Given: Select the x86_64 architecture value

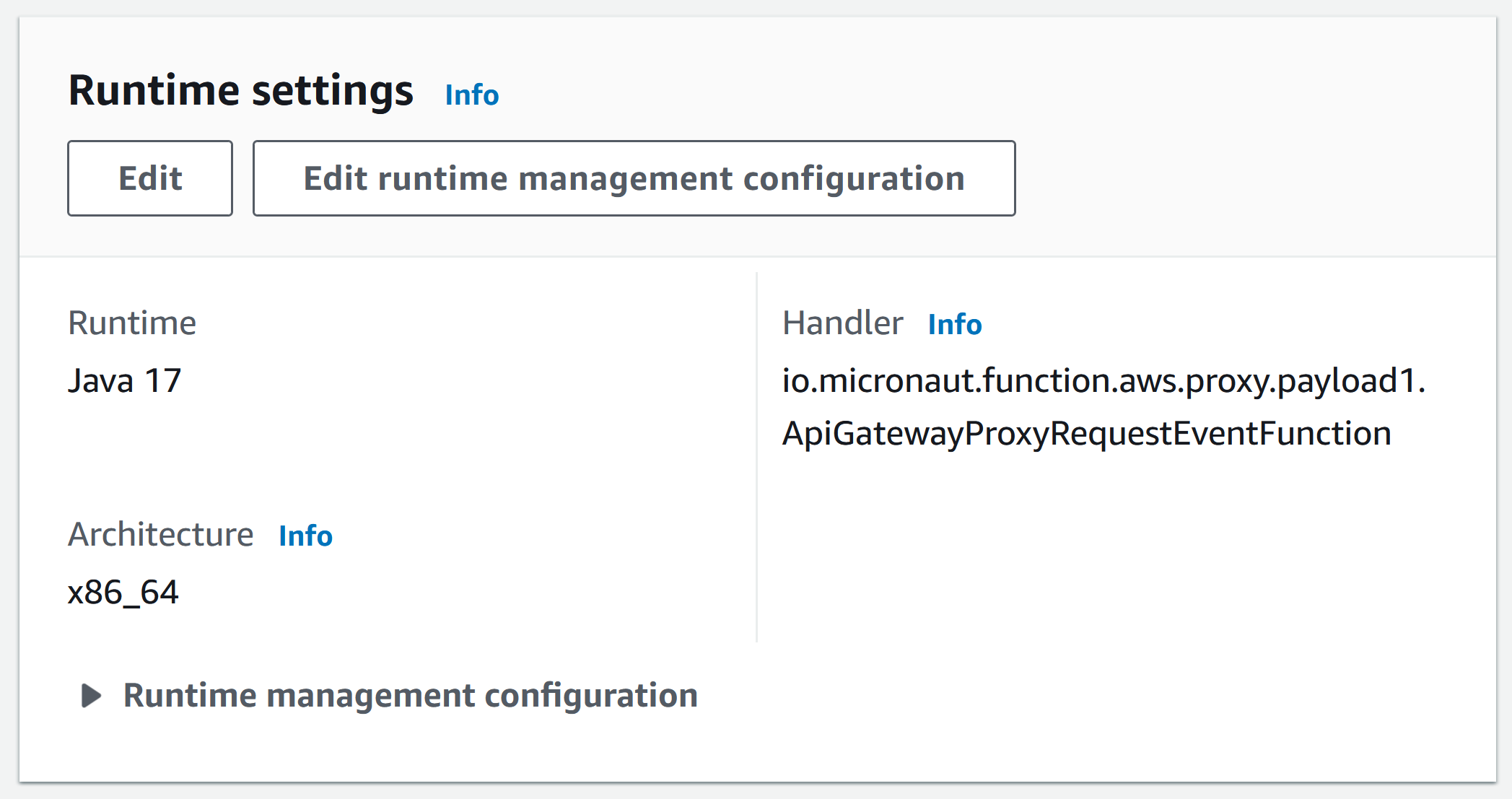Looking at the screenshot, I should (123, 593).
